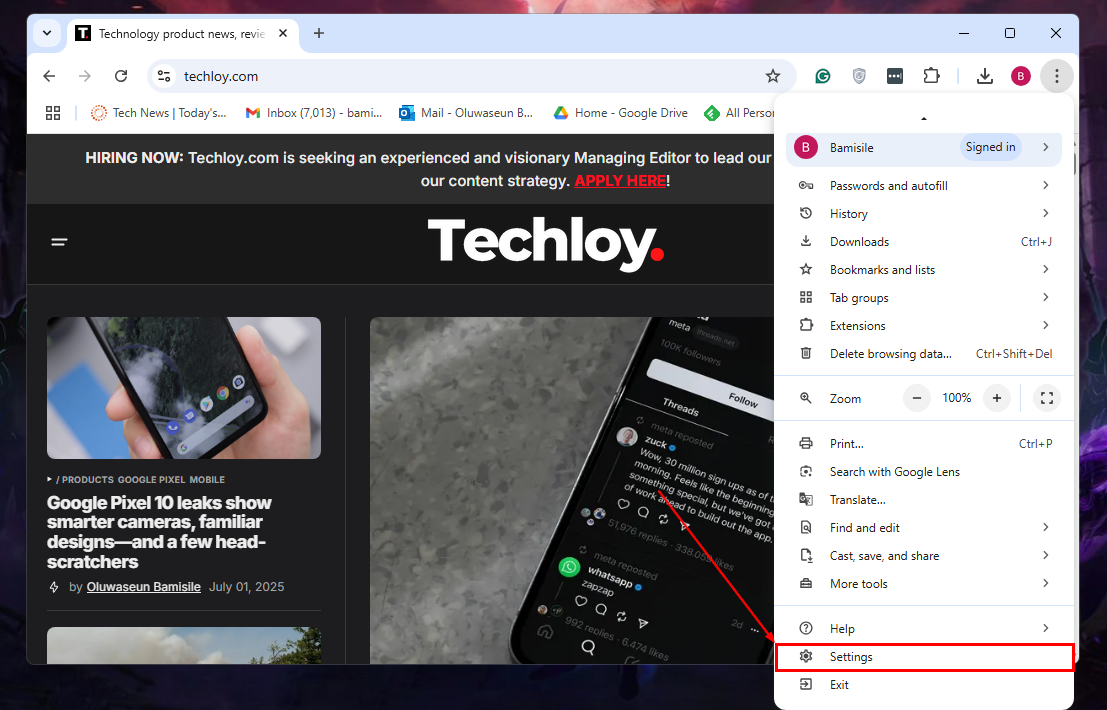Open the tab search dropdown arrow

(x=47, y=33)
